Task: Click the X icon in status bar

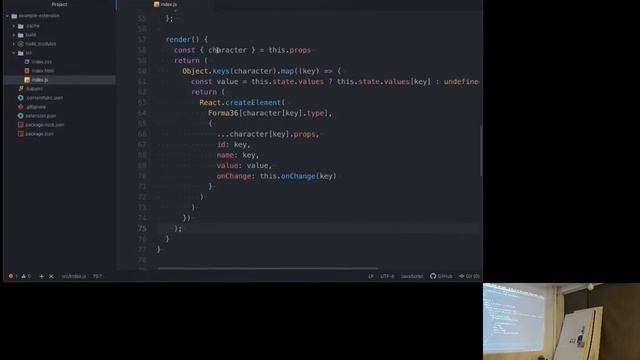Action: click(x=51, y=276)
